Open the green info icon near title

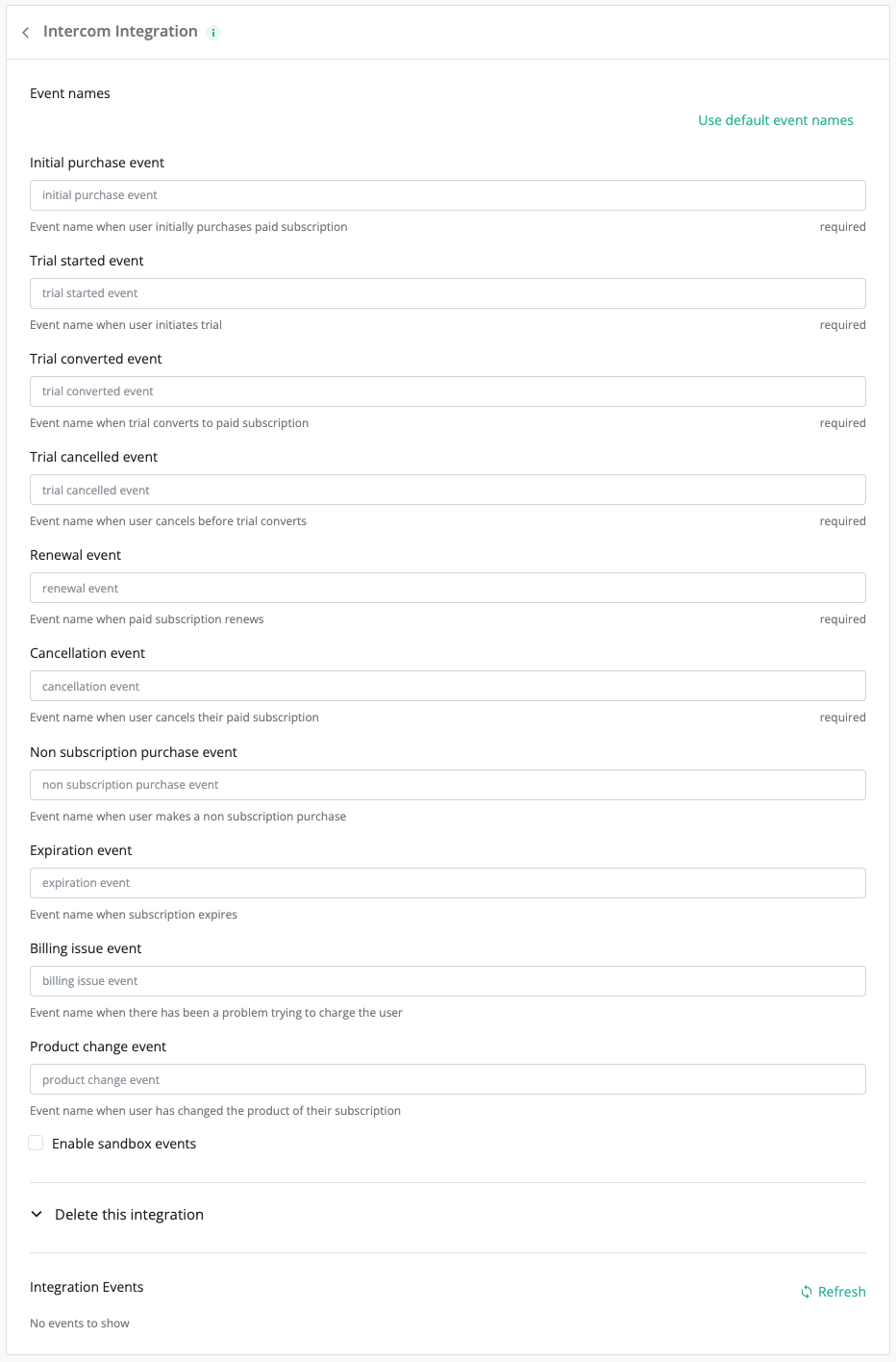(213, 33)
